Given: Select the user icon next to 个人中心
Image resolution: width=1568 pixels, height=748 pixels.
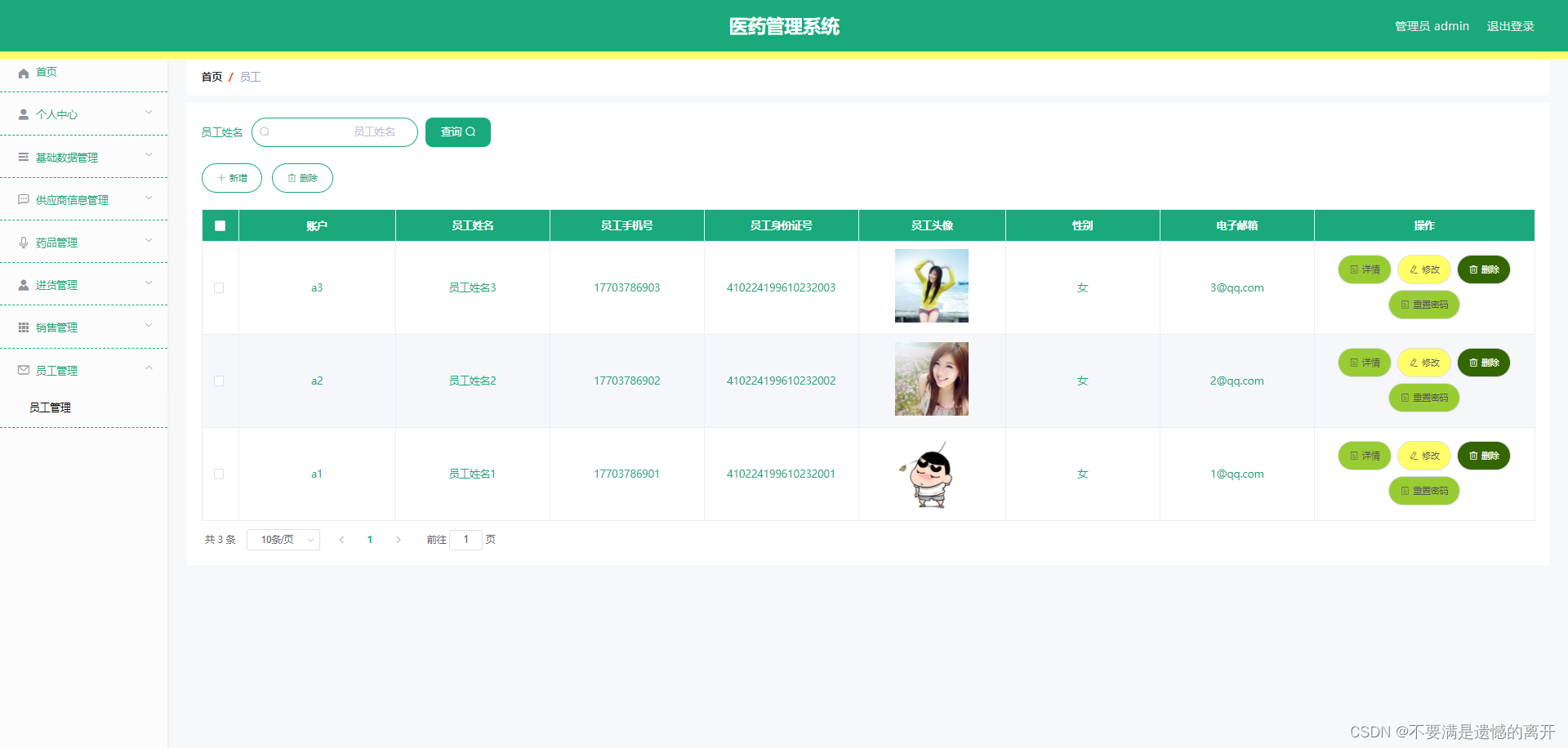Looking at the screenshot, I should pyautogui.click(x=24, y=114).
